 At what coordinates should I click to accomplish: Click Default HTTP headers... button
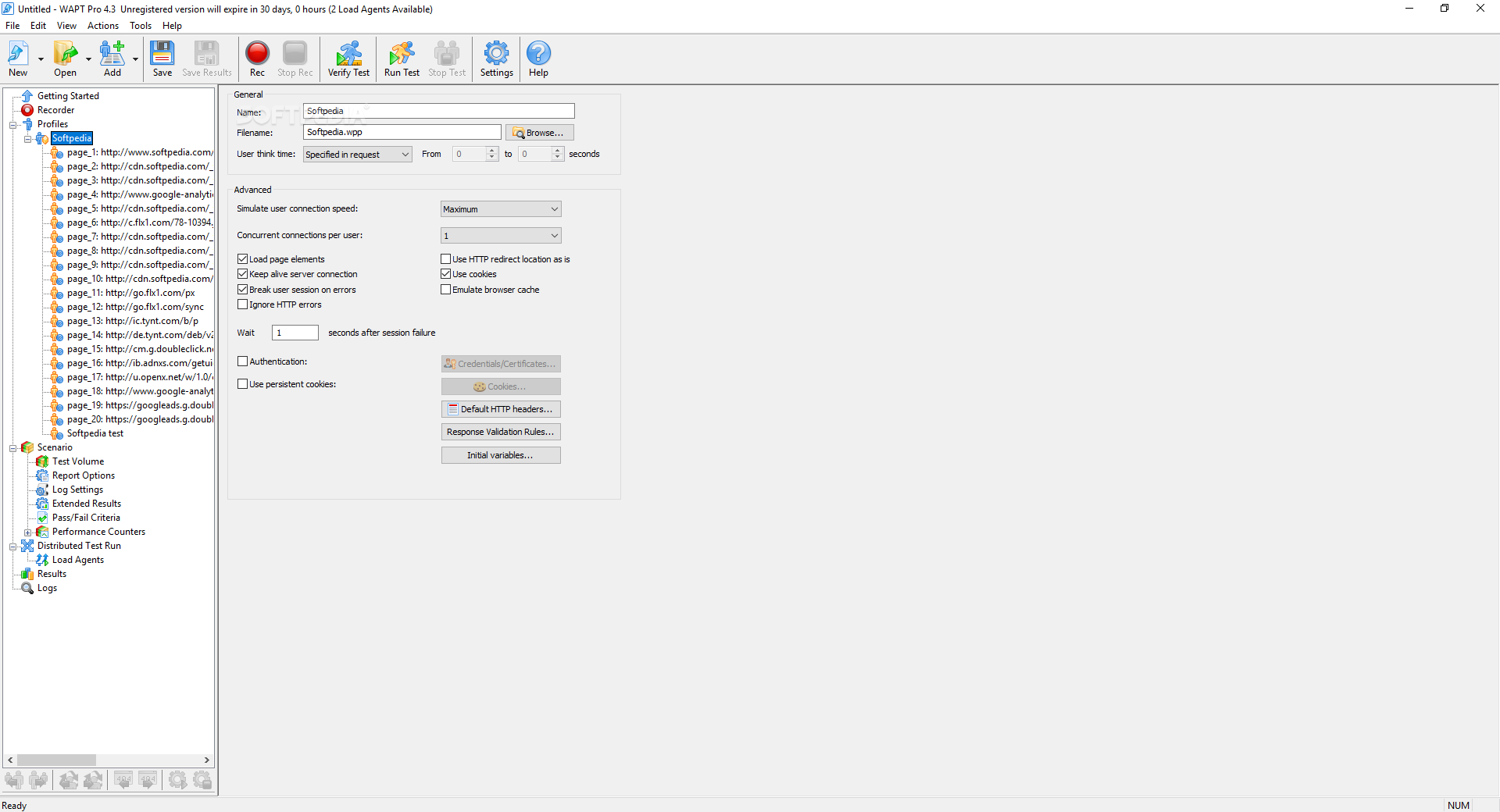point(501,409)
